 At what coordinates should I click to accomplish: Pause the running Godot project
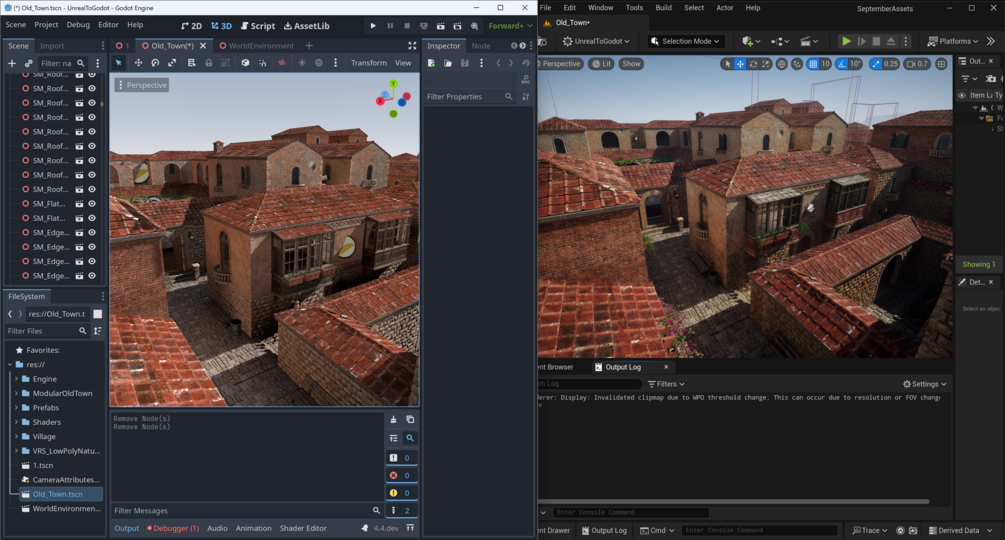coord(390,26)
